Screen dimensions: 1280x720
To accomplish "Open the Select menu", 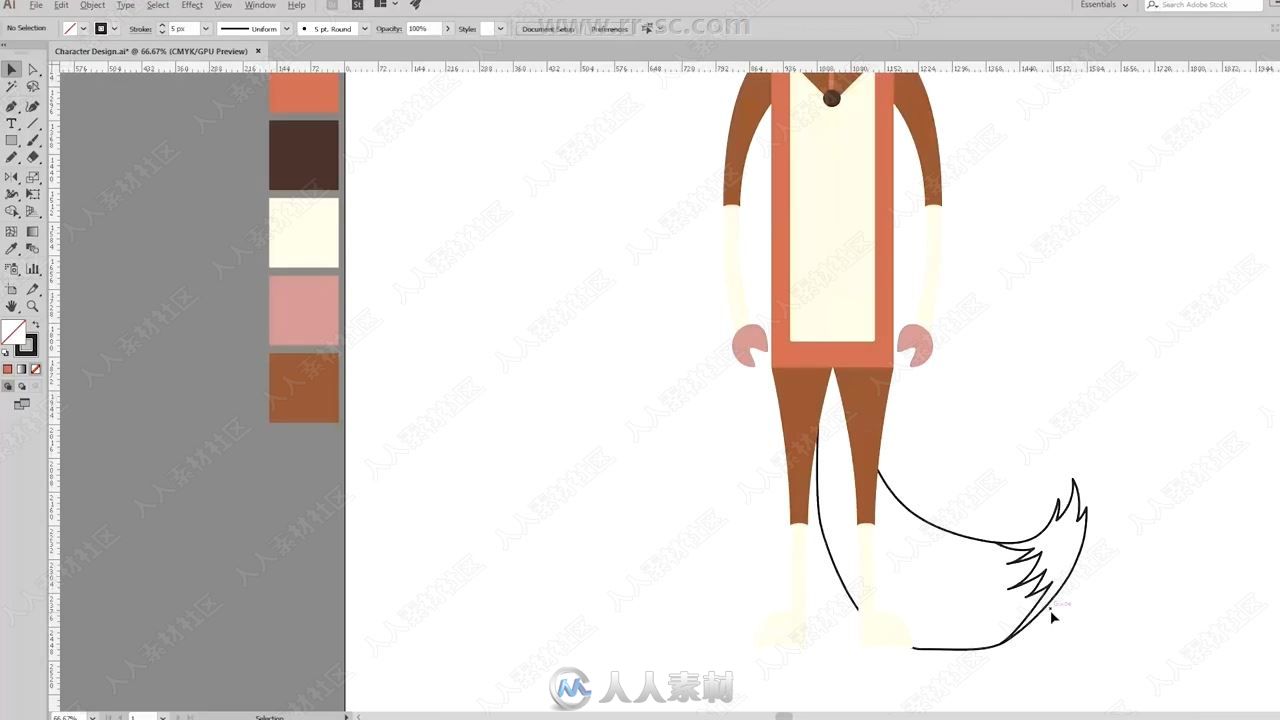I will 158,5.
